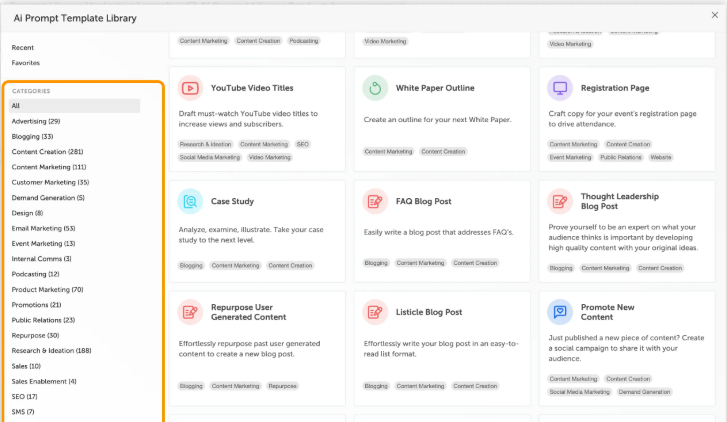Open Repurpose (30) category
Screen dimensions: 727x422
tap(36, 335)
